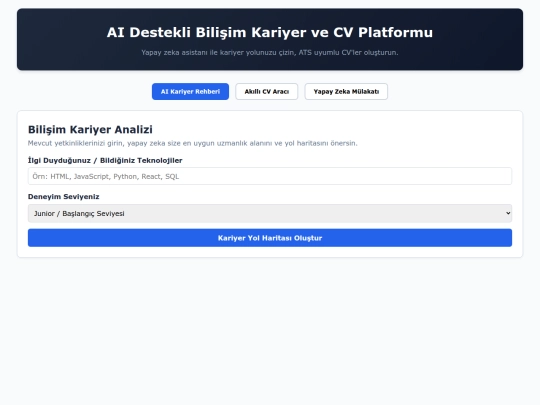Focus the technologies input with HTML, JavaScript placeholder
540x405 pixels.
(270, 176)
